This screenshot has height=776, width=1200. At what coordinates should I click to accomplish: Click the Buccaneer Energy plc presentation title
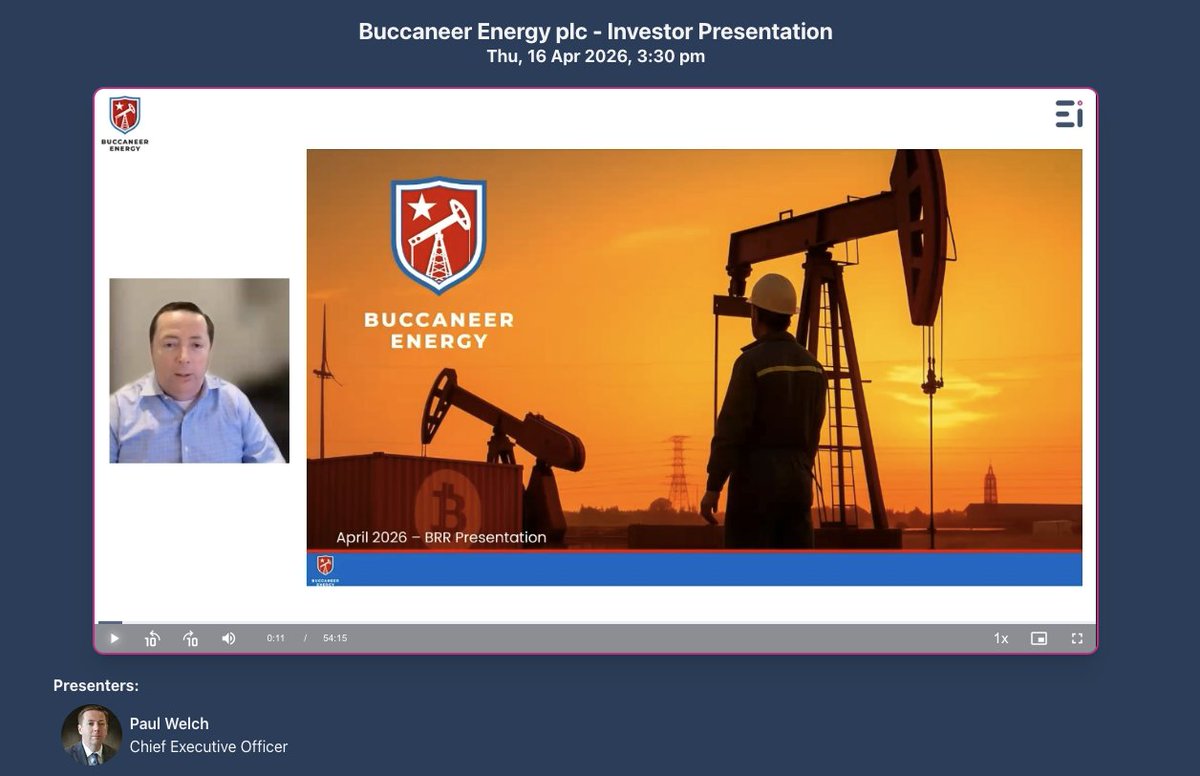point(596,31)
